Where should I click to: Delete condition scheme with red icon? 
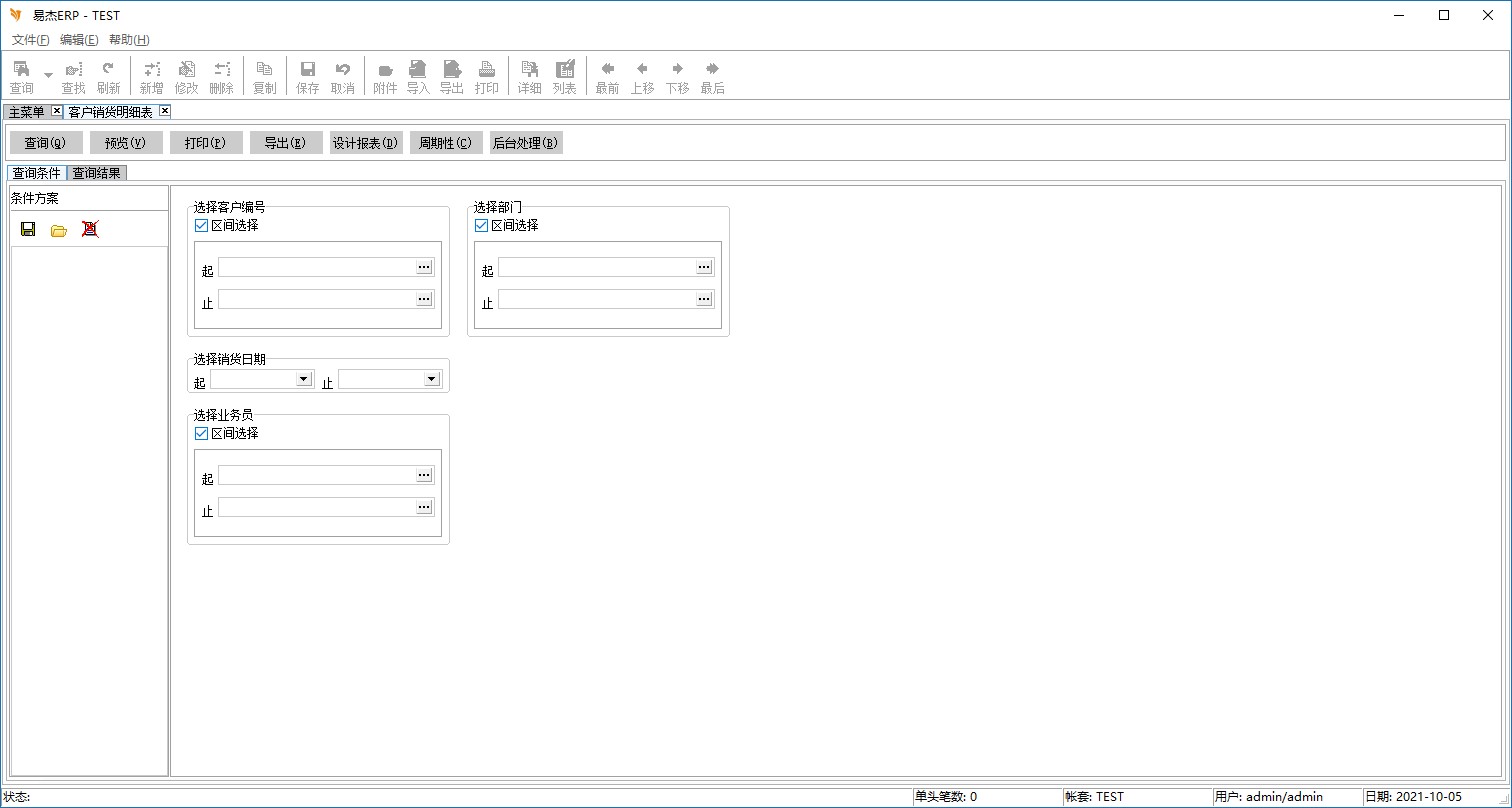pos(90,229)
